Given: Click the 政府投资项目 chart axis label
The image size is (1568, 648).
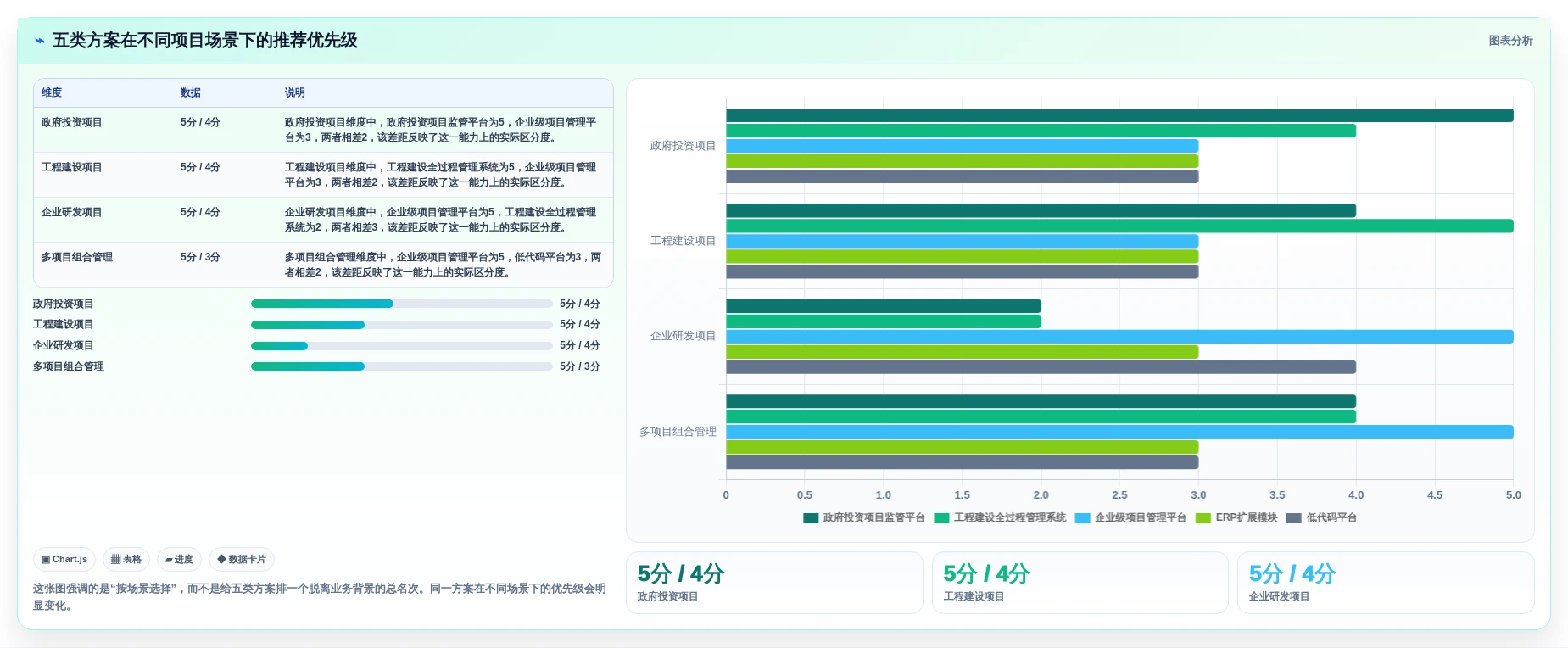Looking at the screenshot, I should click(683, 146).
